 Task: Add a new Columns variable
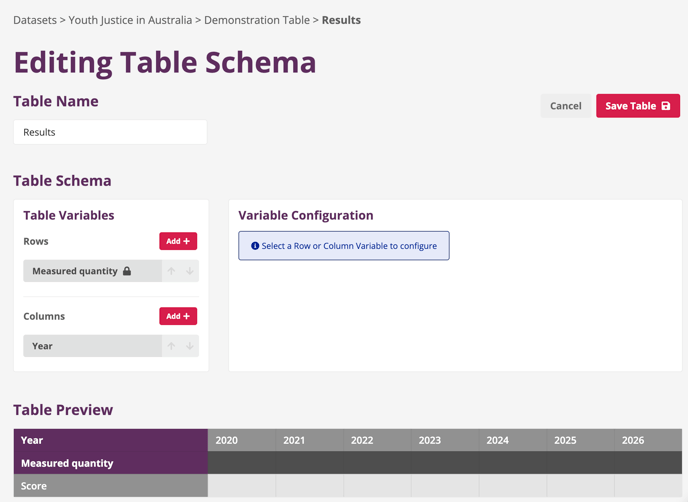(x=178, y=316)
